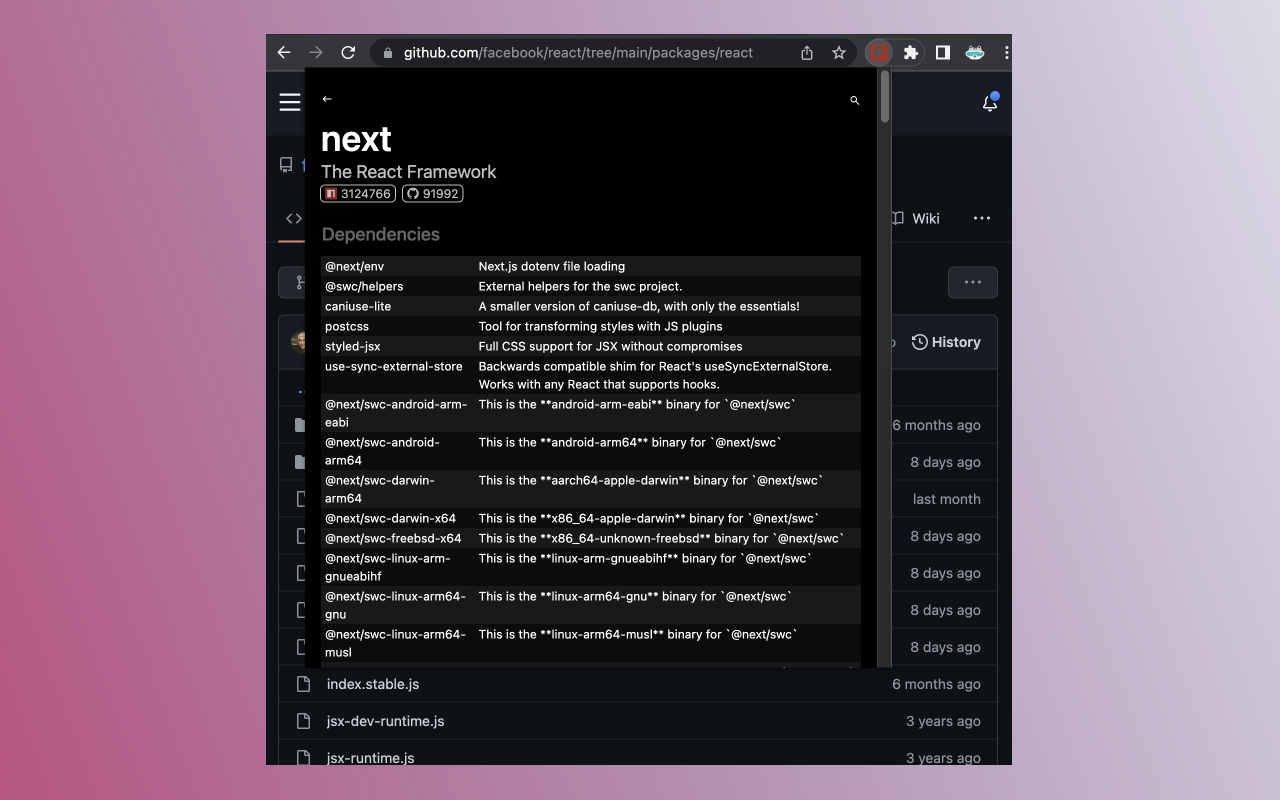
Task: Switch to the Wiki tab
Action: coord(915,218)
